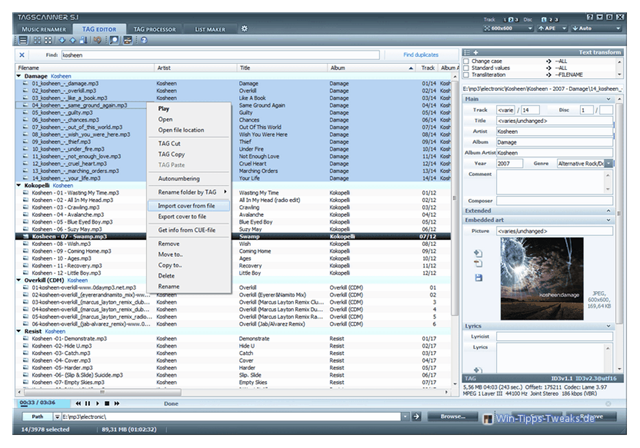Click the first blue diamond toolbar icon
This screenshot has width=640, height=448.
[x=62, y=40]
